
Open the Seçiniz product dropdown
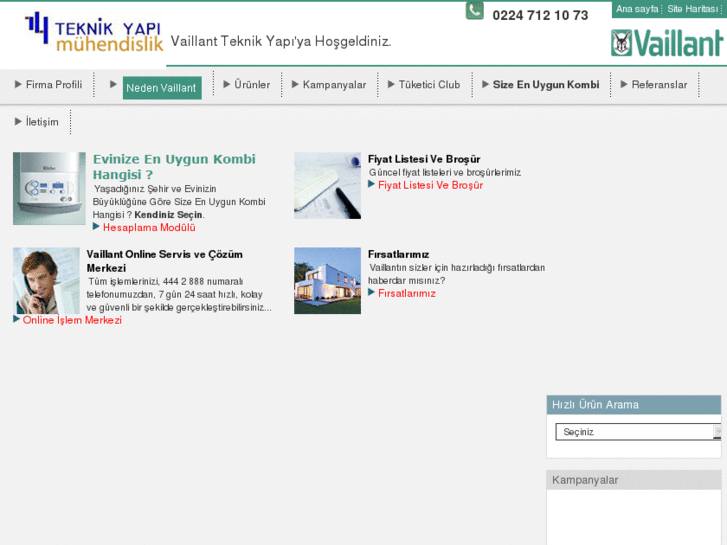coord(638,432)
